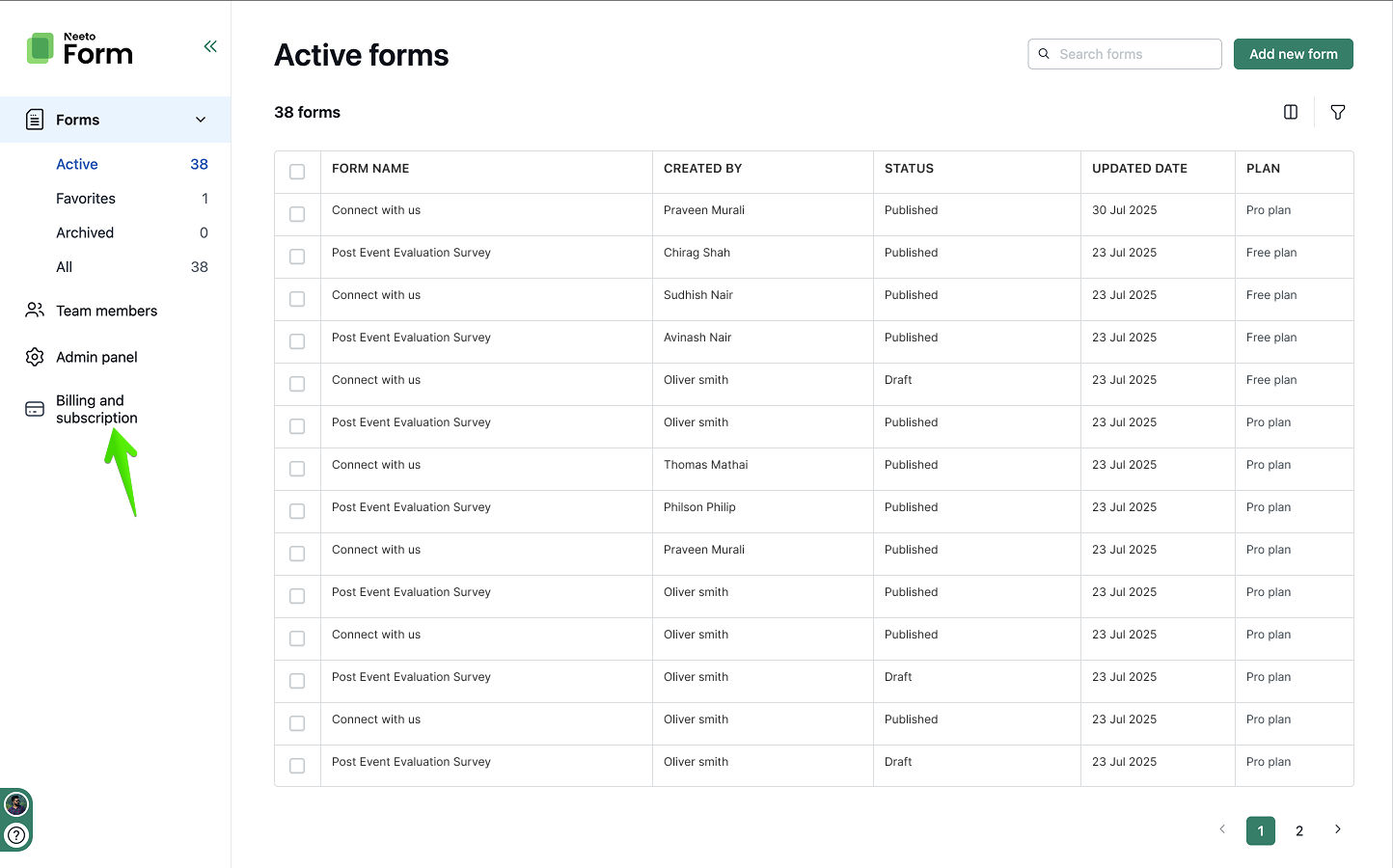The width and height of the screenshot is (1393, 868).
Task: Go to next page using right arrow
Action: [x=1338, y=829]
